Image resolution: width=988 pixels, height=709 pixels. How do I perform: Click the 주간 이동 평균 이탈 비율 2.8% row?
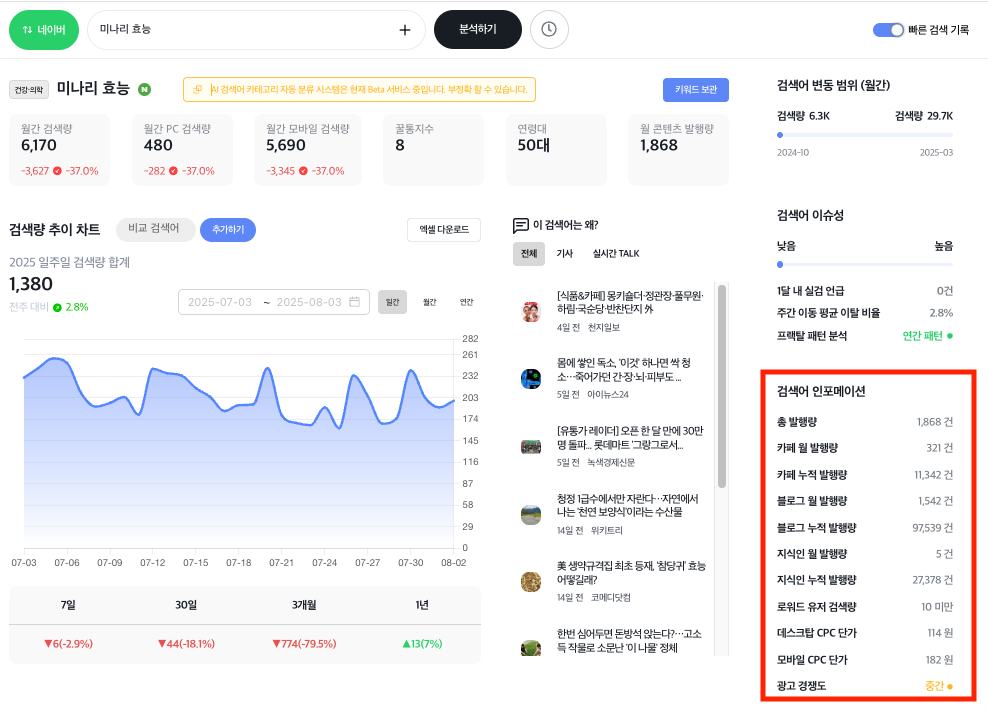(x=864, y=313)
